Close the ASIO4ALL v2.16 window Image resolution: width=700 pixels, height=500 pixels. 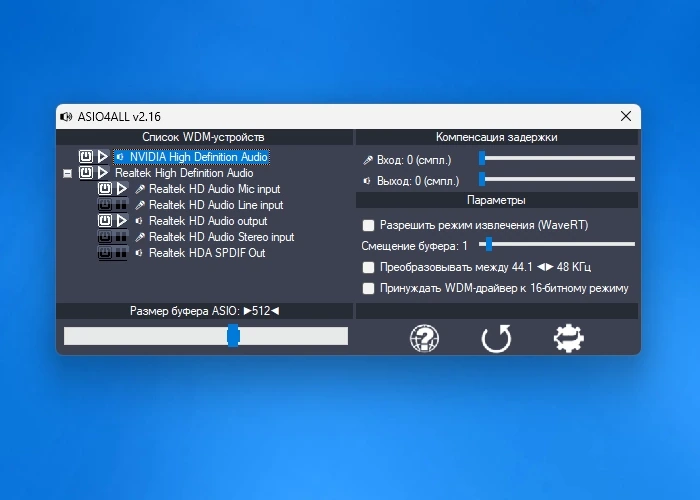(x=626, y=116)
